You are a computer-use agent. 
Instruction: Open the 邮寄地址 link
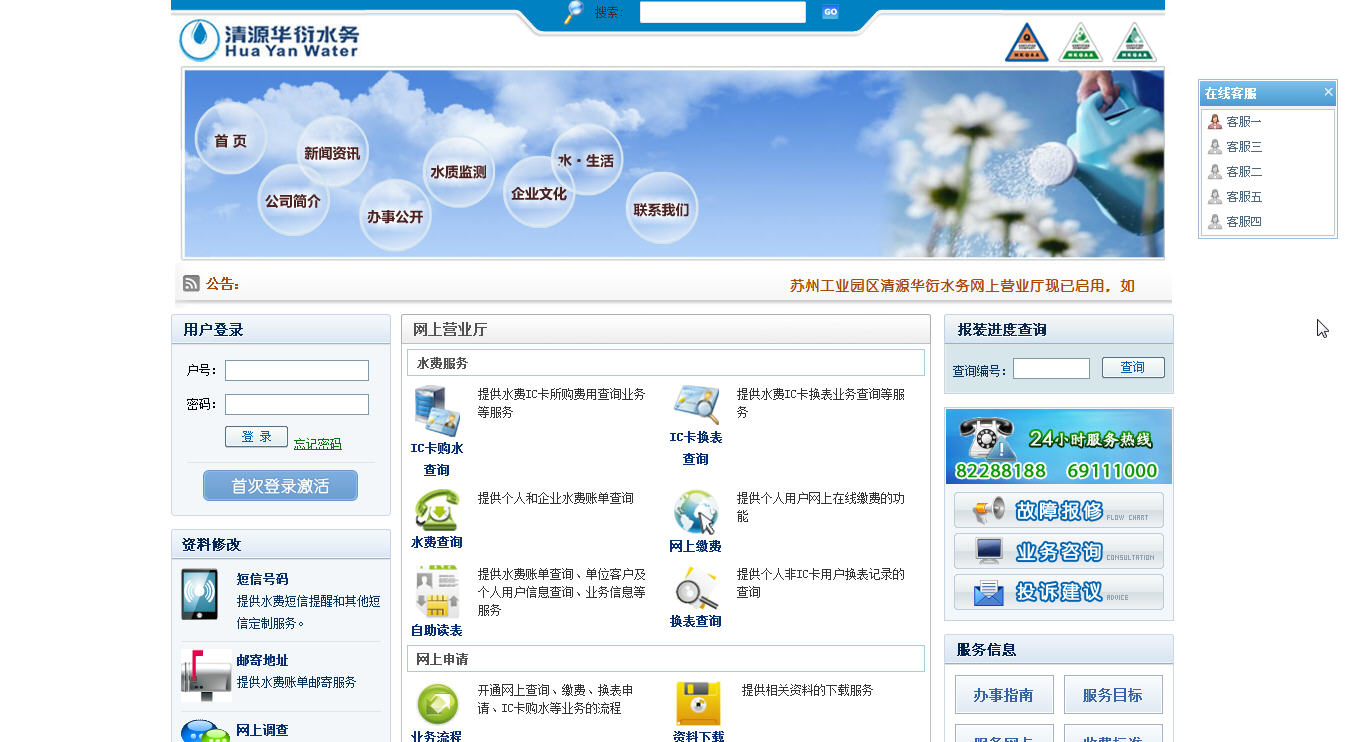click(262, 660)
